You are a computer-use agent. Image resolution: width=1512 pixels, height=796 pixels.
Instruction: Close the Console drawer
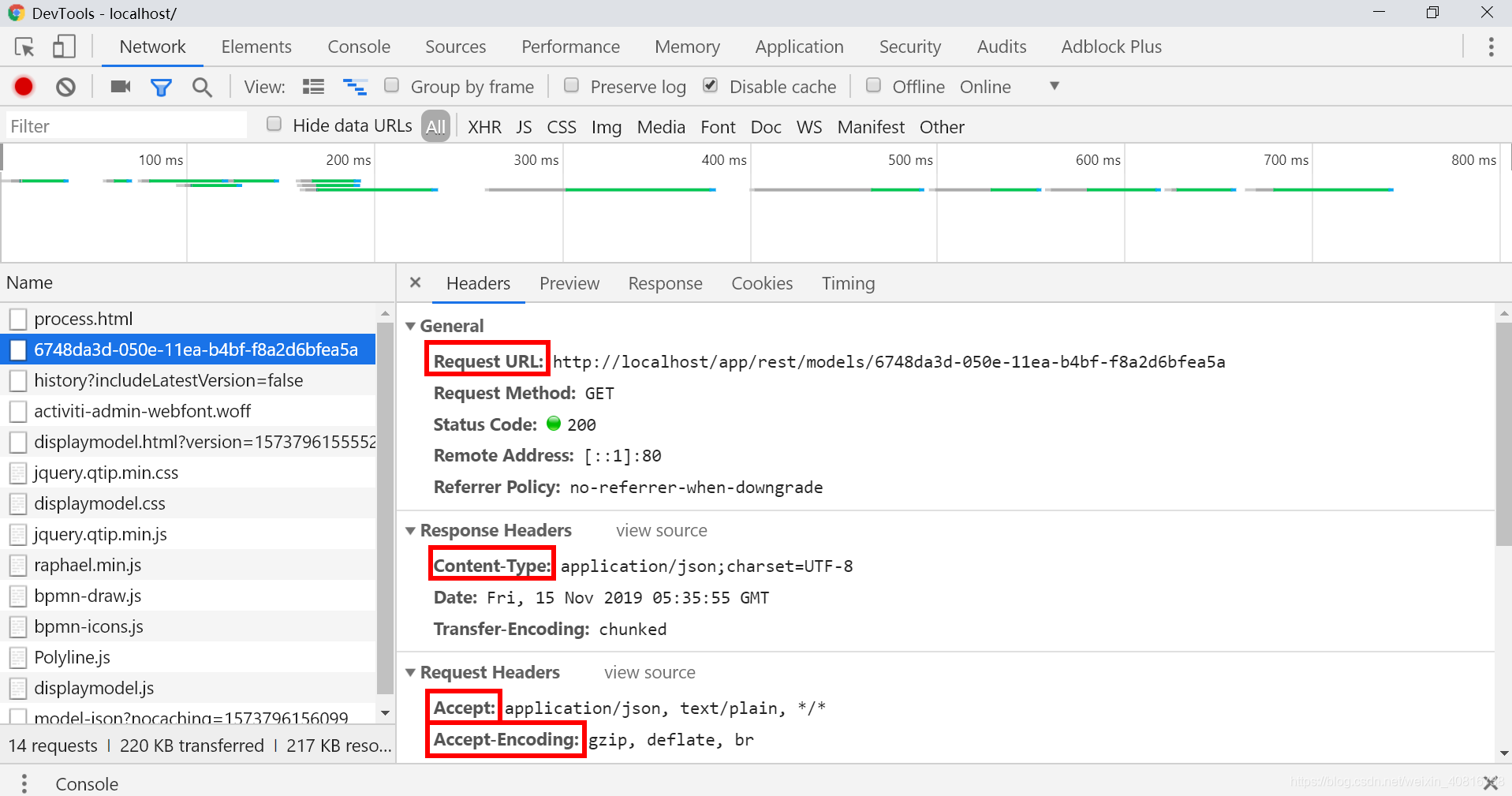pyautogui.click(x=1490, y=783)
